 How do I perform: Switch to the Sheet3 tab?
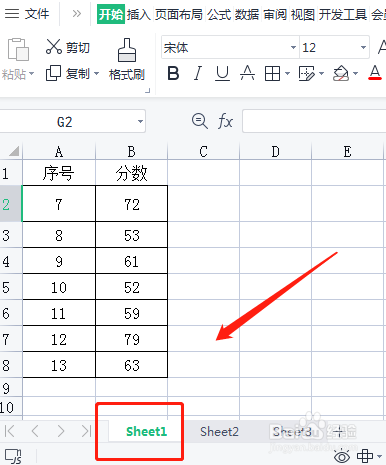[x=292, y=431]
